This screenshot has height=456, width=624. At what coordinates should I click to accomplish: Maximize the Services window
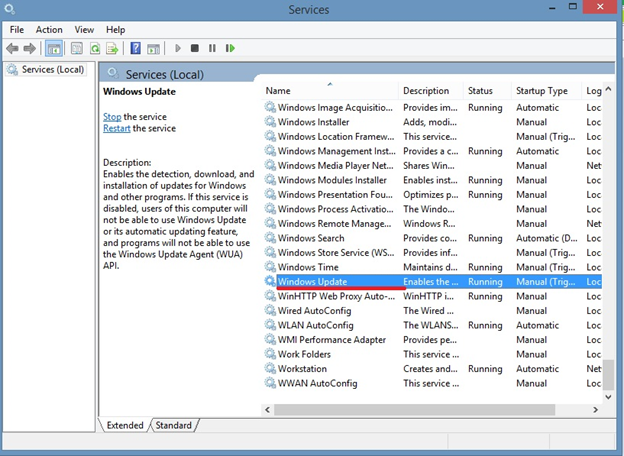point(572,7)
